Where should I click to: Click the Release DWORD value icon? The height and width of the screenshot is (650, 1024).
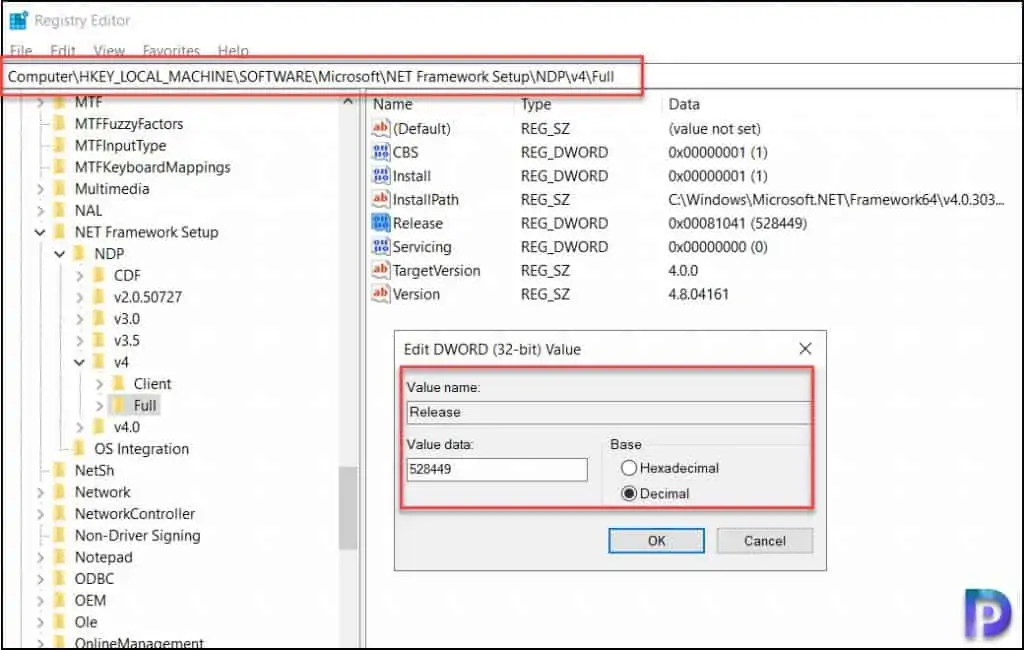point(380,223)
